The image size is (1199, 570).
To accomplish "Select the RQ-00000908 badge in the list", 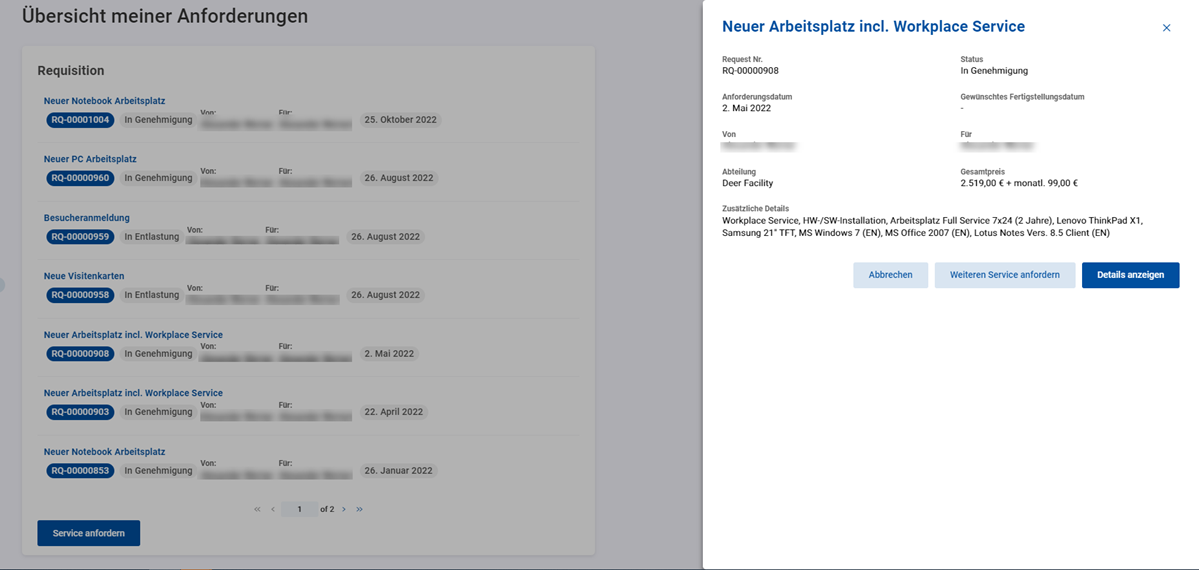I will click(80, 354).
